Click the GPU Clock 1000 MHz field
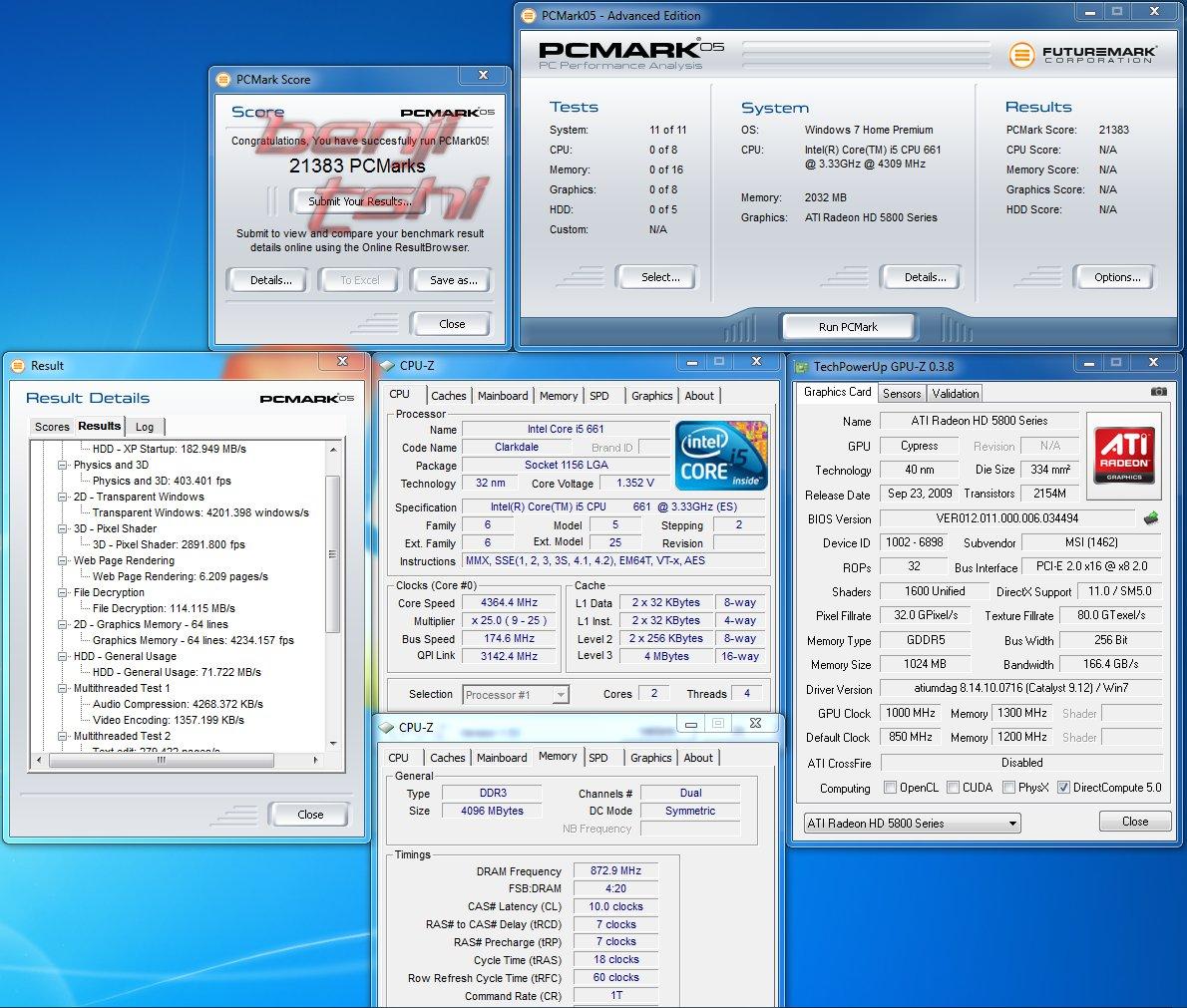The image size is (1187, 1008). pyautogui.click(x=910, y=713)
